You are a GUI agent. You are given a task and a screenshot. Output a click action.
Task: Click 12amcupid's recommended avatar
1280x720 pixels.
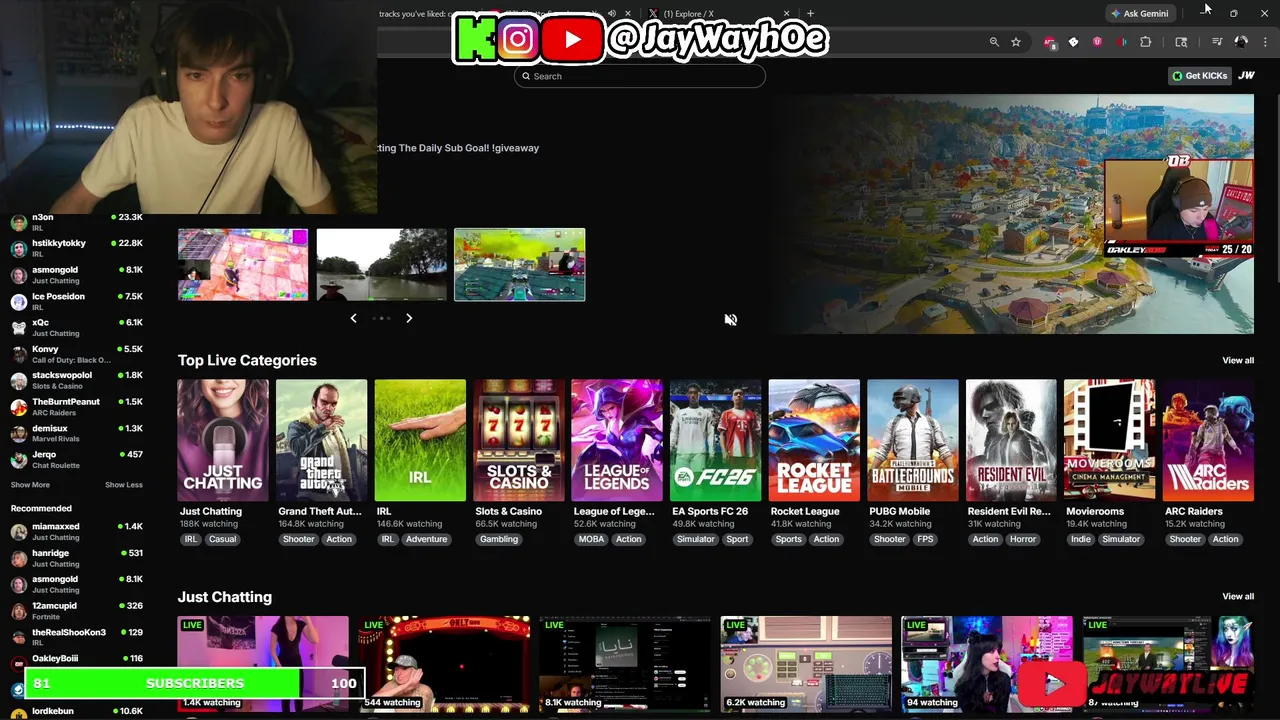[x=19, y=611]
